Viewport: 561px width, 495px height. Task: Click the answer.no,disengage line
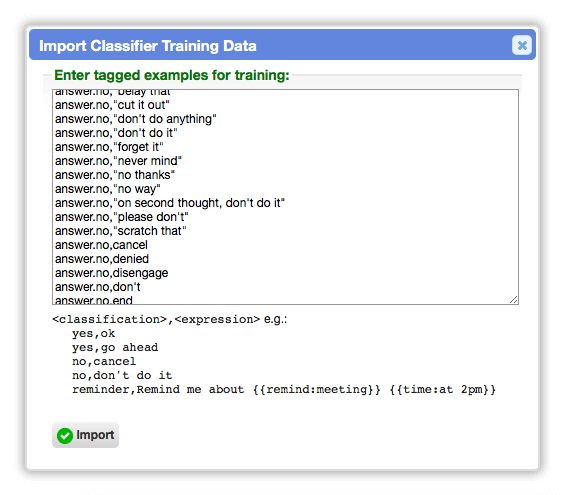point(111,273)
